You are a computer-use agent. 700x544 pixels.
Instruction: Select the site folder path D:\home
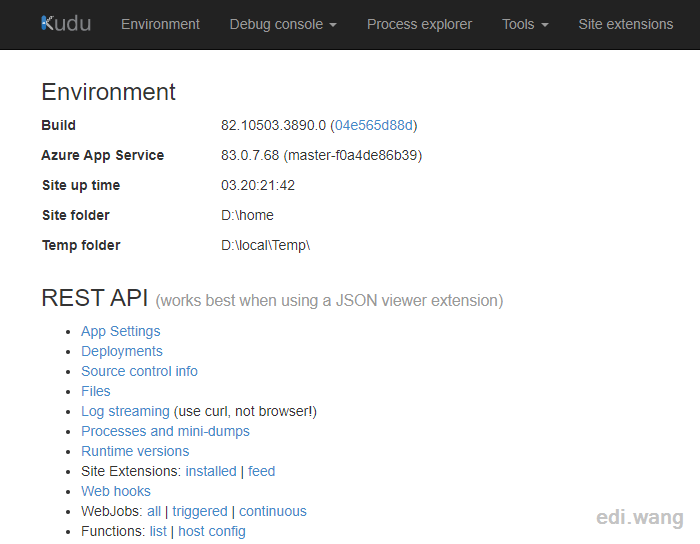click(x=247, y=215)
